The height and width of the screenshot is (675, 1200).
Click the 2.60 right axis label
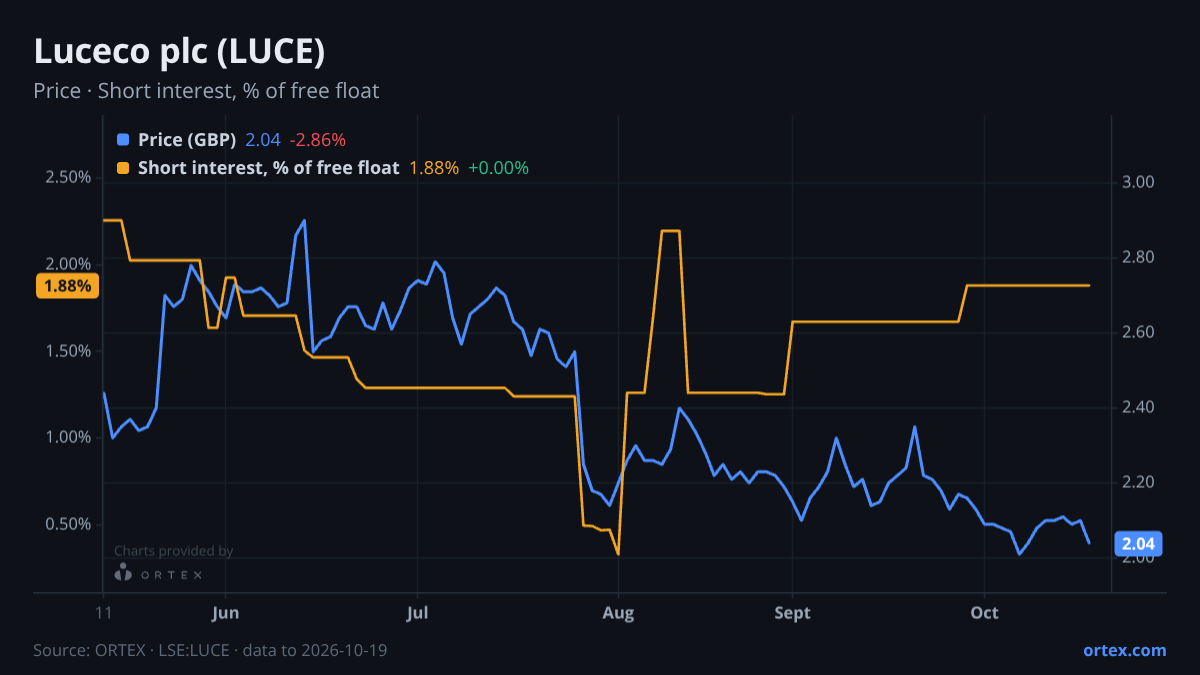tap(1139, 332)
